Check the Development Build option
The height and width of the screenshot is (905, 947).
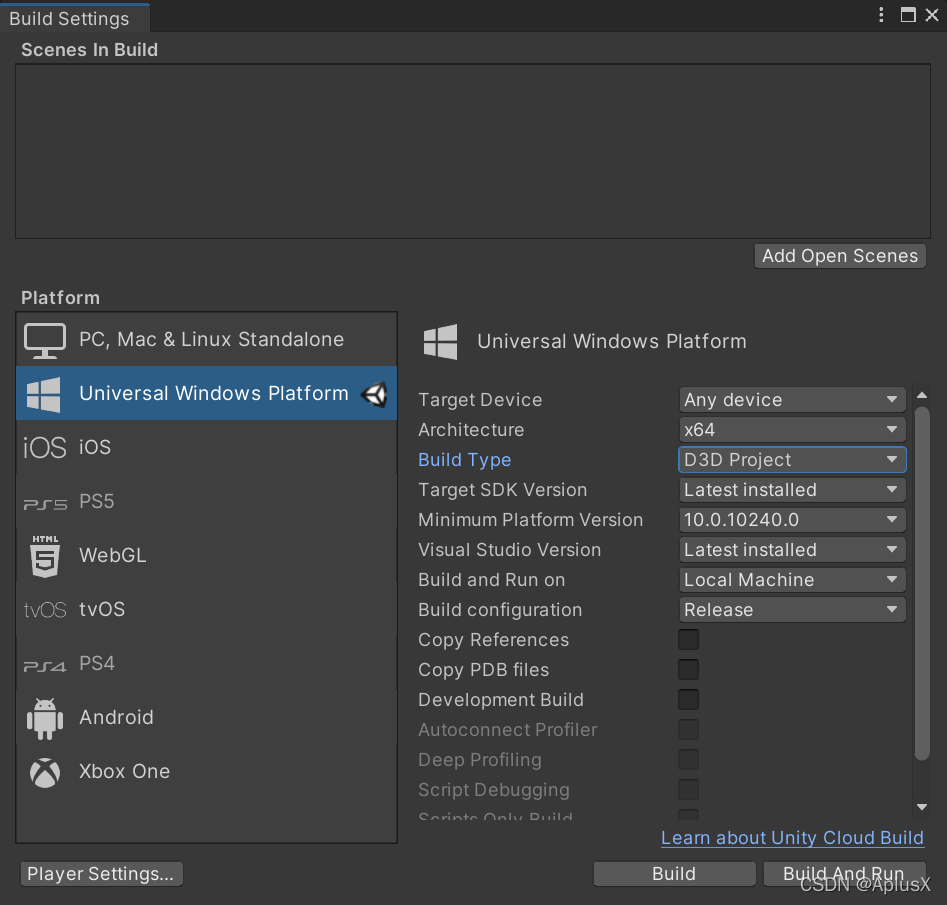[x=688, y=699]
